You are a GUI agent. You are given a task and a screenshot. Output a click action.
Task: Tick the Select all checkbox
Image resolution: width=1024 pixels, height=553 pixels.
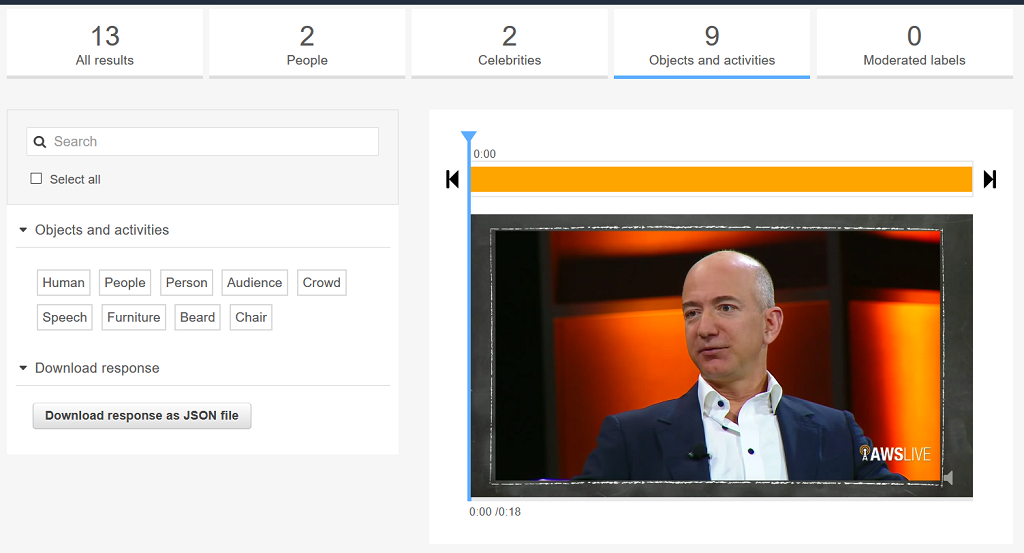[36, 178]
